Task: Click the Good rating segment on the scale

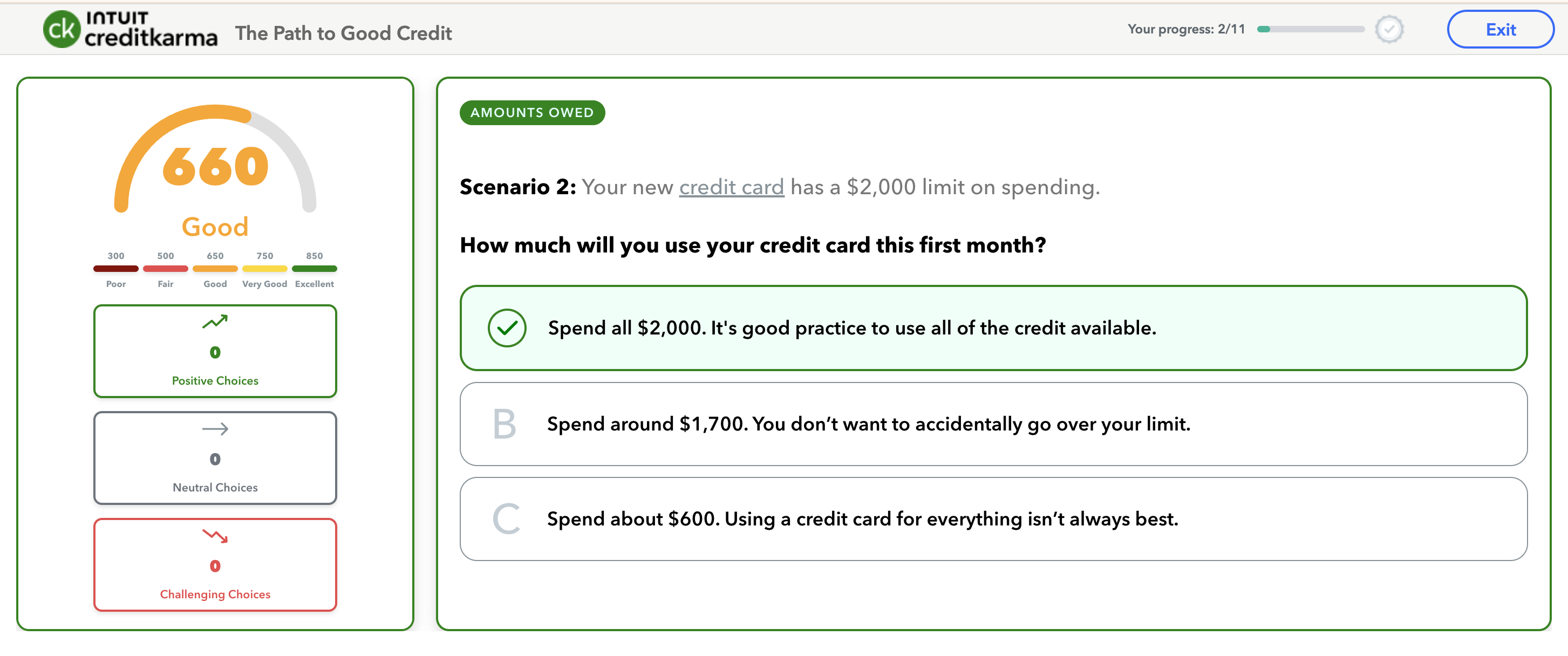Action: (x=214, y=268)
